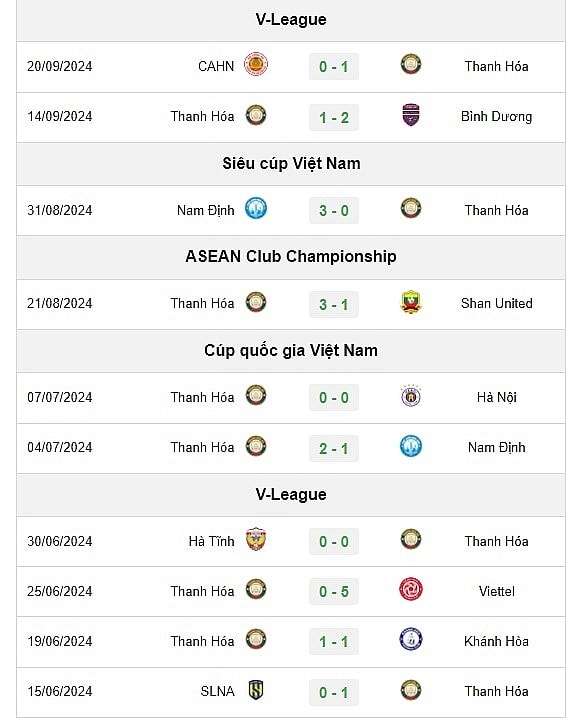Click Nam Định logo in Siêu cúp match
The image size is (573, 727).
(x=256, y=208)
